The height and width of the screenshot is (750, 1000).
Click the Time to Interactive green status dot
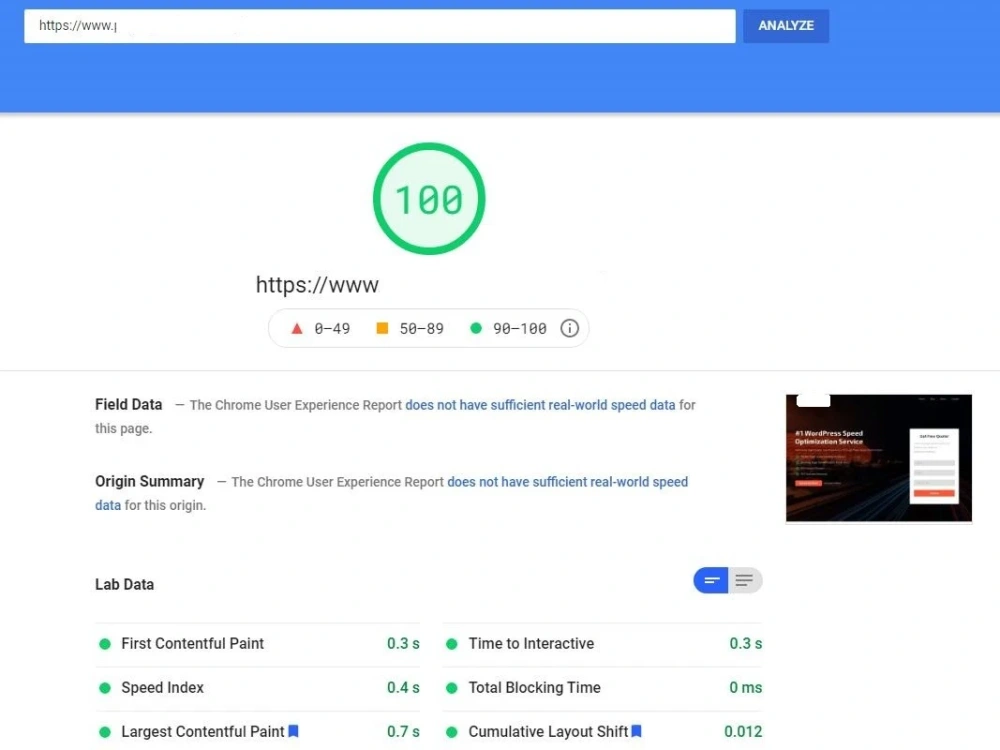click(452, 644)
